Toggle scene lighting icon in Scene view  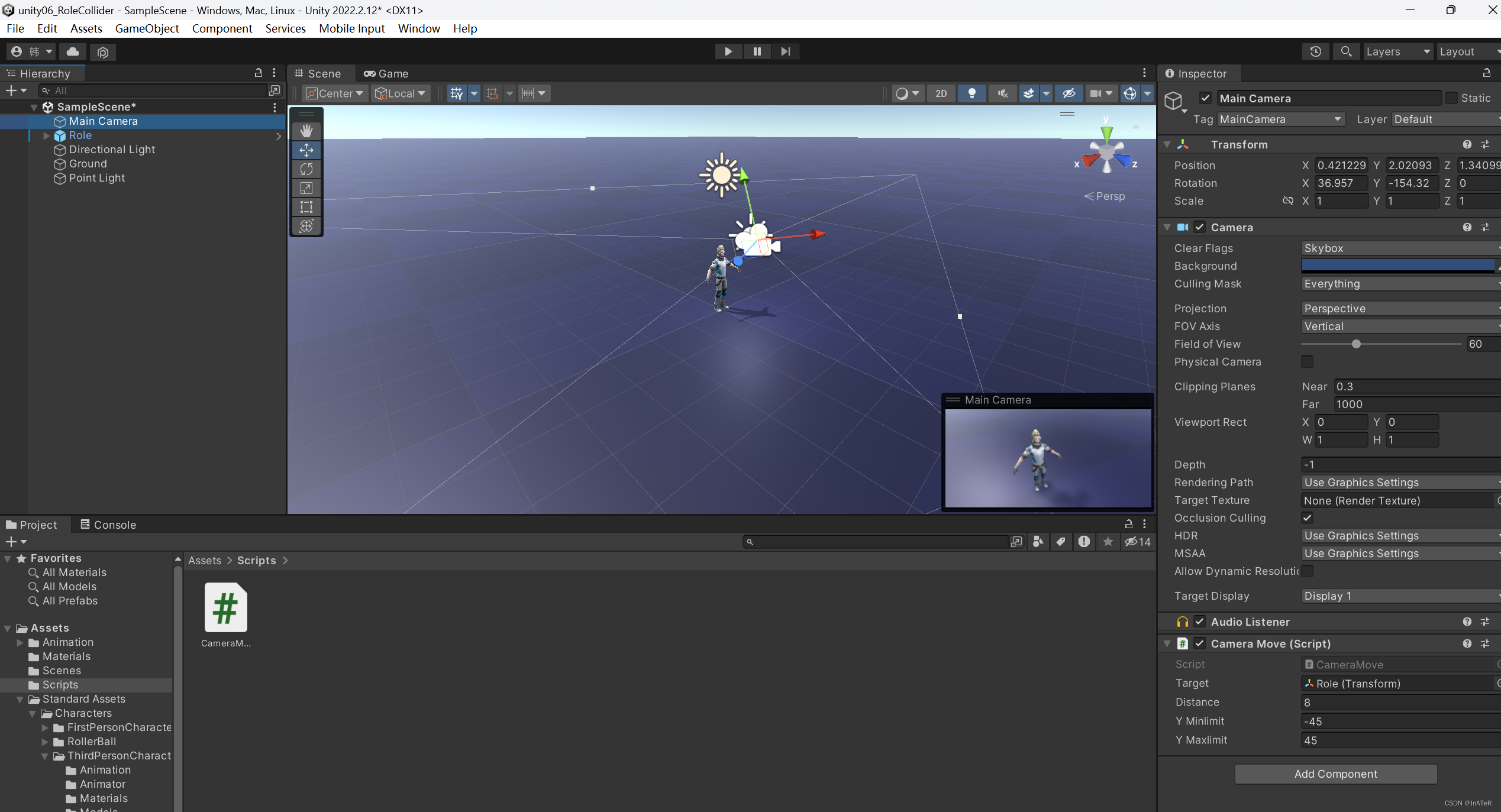[x=971, y=93]
